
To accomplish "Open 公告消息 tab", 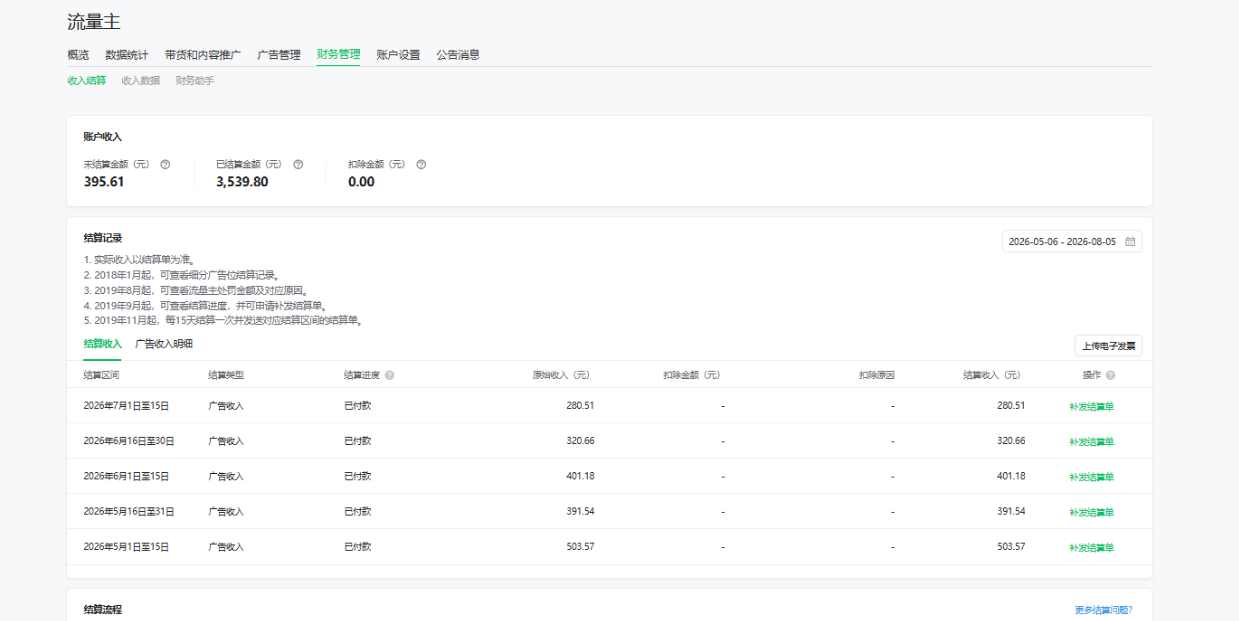I will click(458, 55).
